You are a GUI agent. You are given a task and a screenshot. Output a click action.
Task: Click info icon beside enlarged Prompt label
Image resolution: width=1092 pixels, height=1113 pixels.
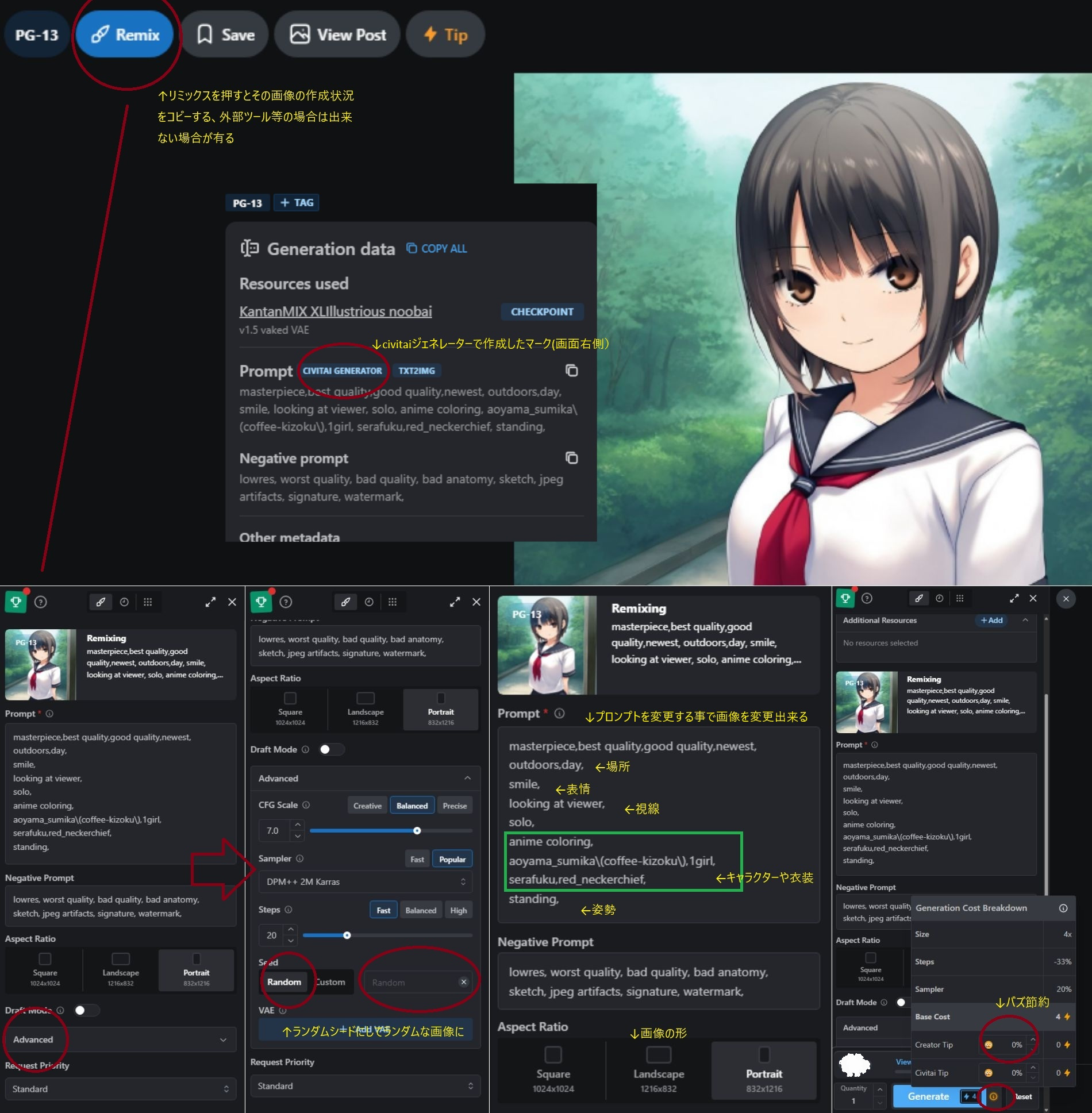(559, 713)
